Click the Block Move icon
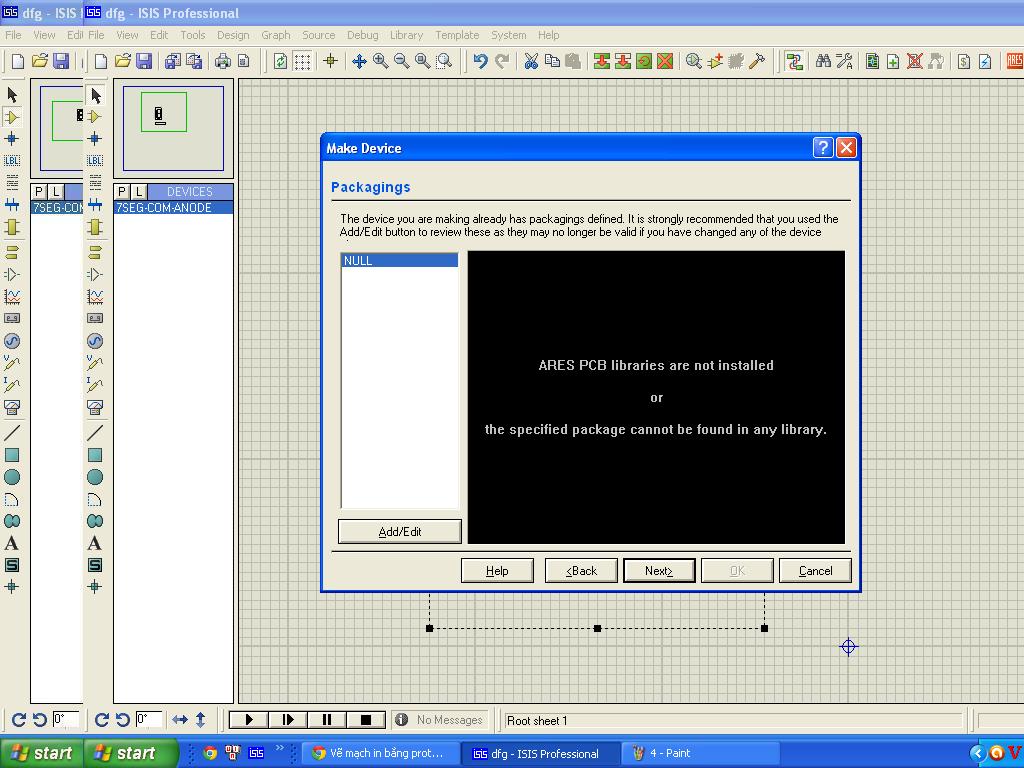The image size is (1024, 768). (x=623, y=61)
